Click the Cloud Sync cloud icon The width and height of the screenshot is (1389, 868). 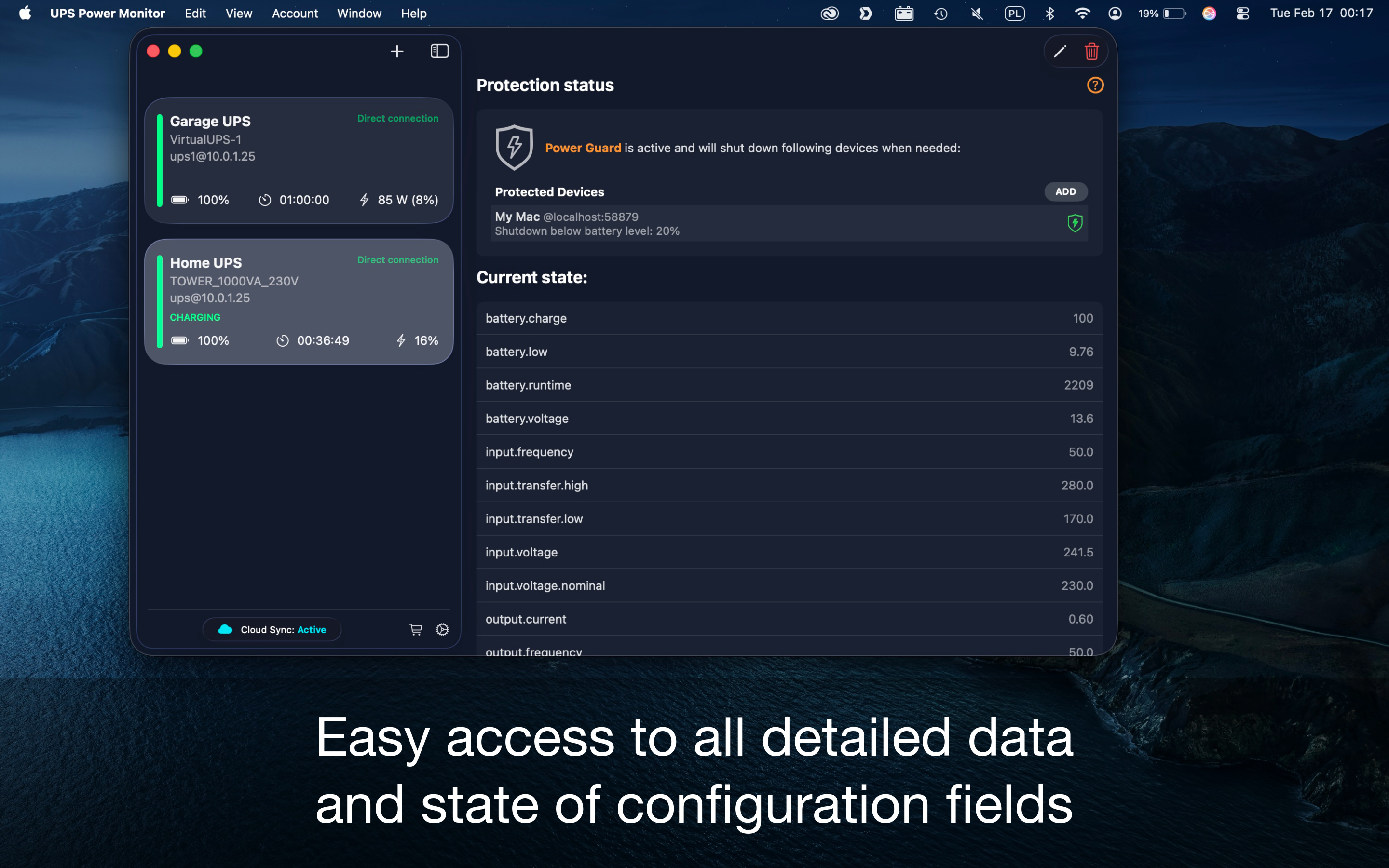(x=226, y=630)
